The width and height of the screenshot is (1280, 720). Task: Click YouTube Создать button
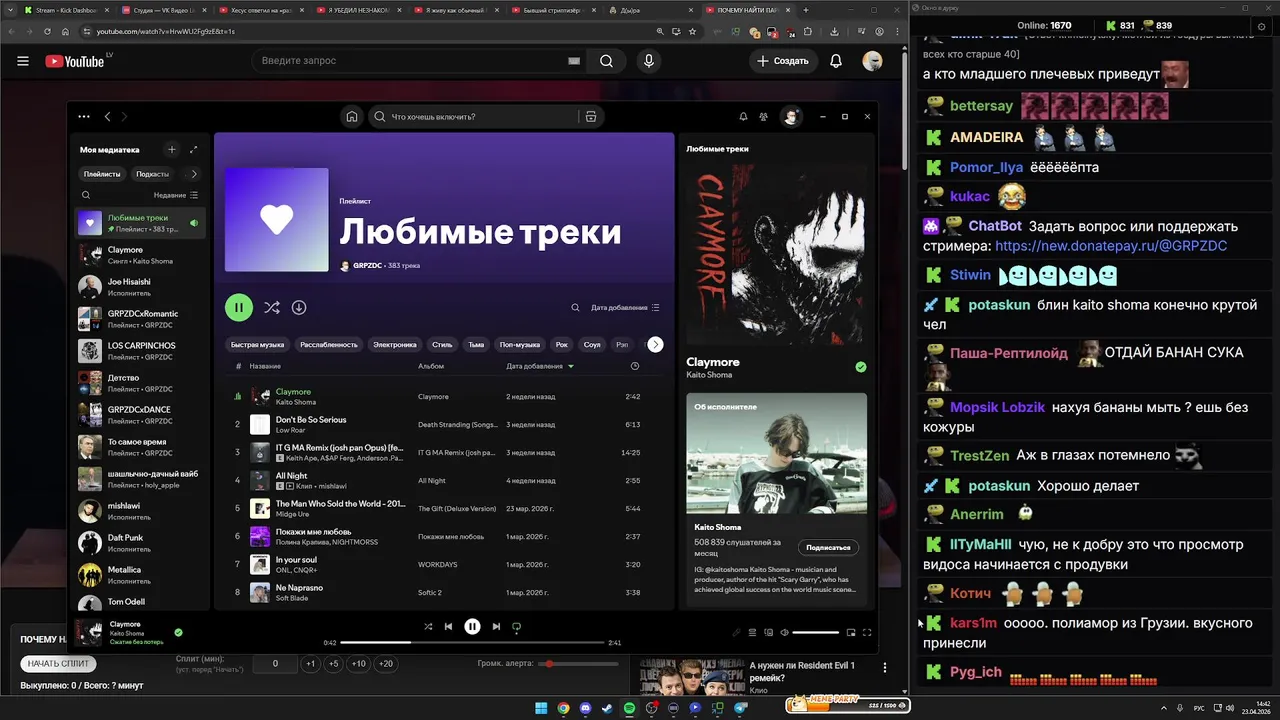pos(783,61)
